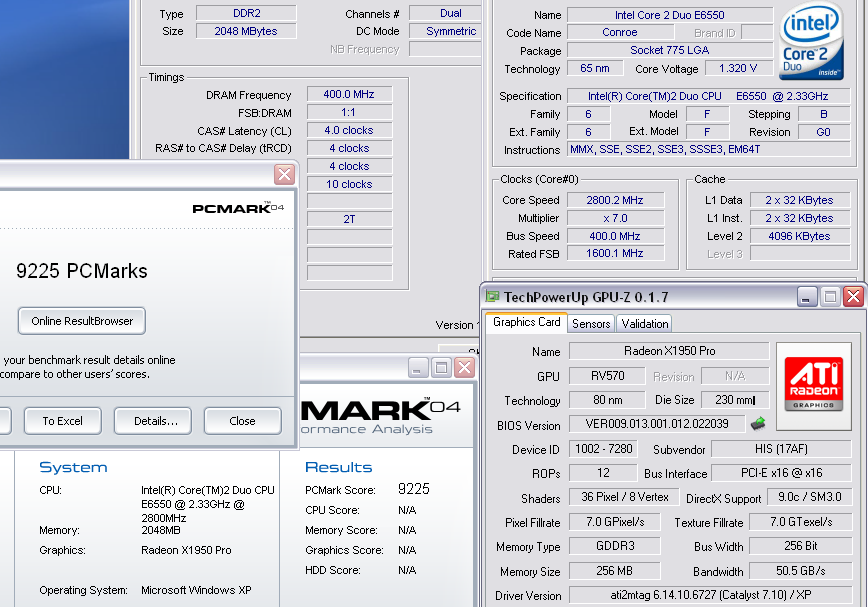Screen dimensions: 868x607
Task: Click the Die Size 230 mm value
Action: [735, 400]
